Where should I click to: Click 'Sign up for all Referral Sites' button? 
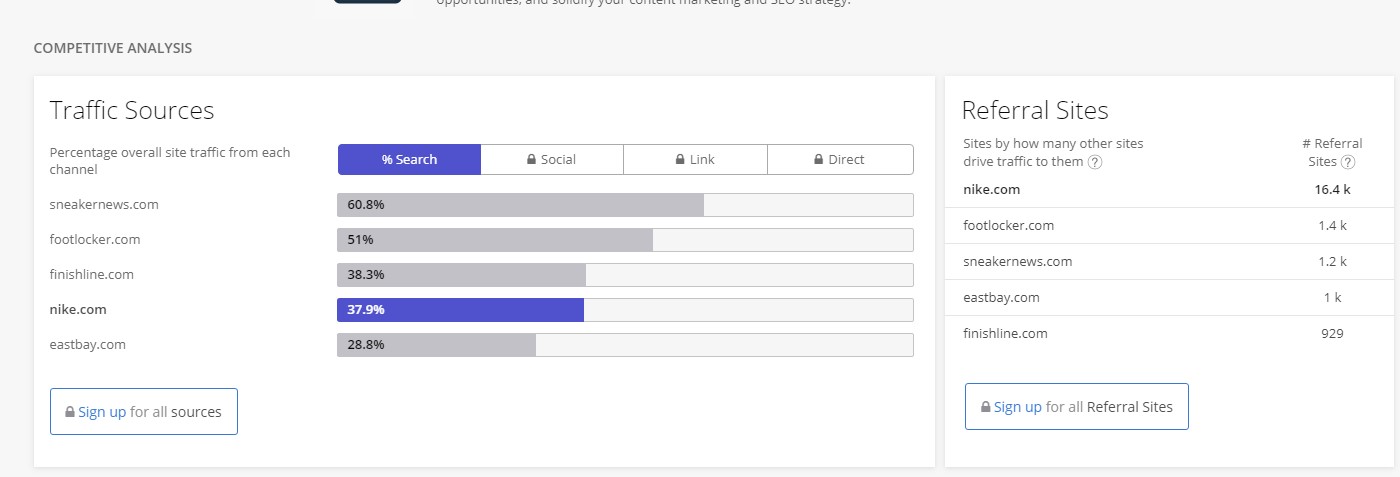pos(1077,407)
